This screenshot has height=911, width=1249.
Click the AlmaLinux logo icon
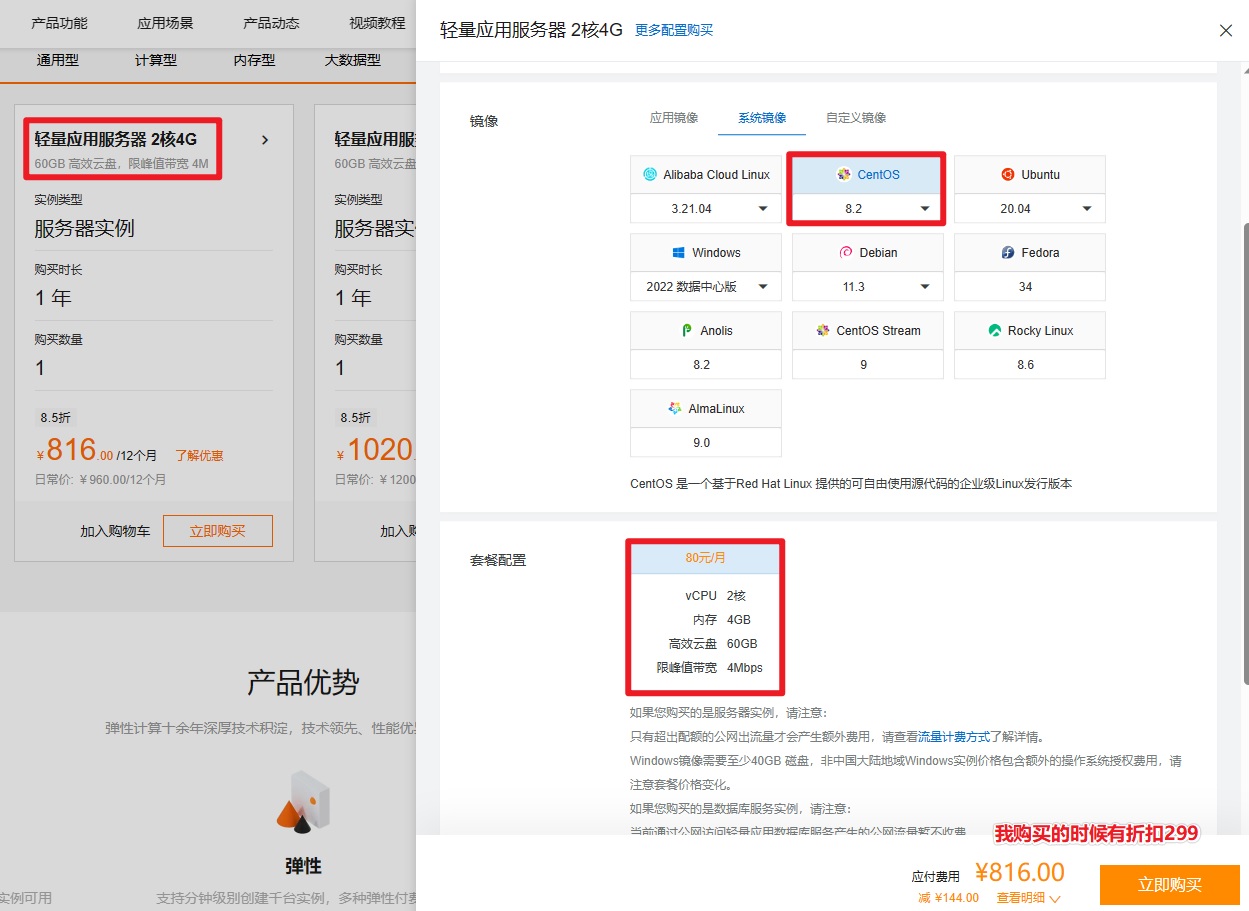point(674,409)
